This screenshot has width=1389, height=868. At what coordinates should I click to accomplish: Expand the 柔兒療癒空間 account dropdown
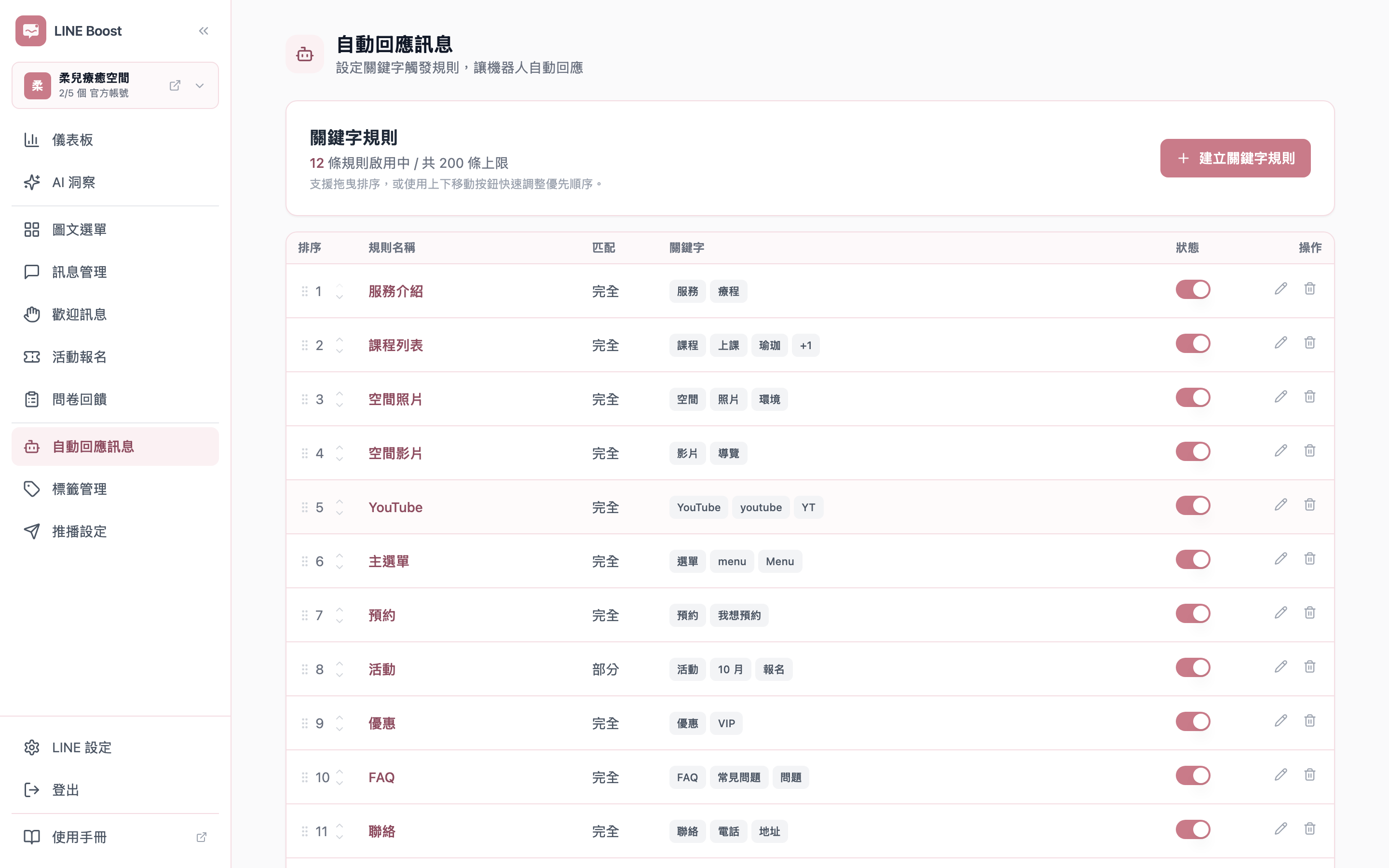(x=200, y=85)
